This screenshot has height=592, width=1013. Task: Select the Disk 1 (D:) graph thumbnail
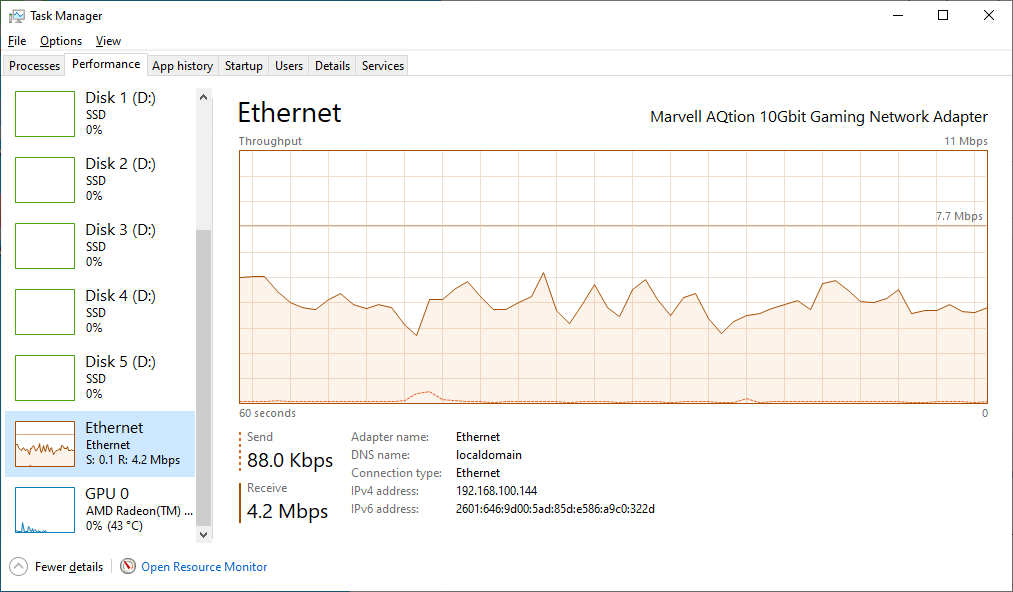tap(45, 114)
